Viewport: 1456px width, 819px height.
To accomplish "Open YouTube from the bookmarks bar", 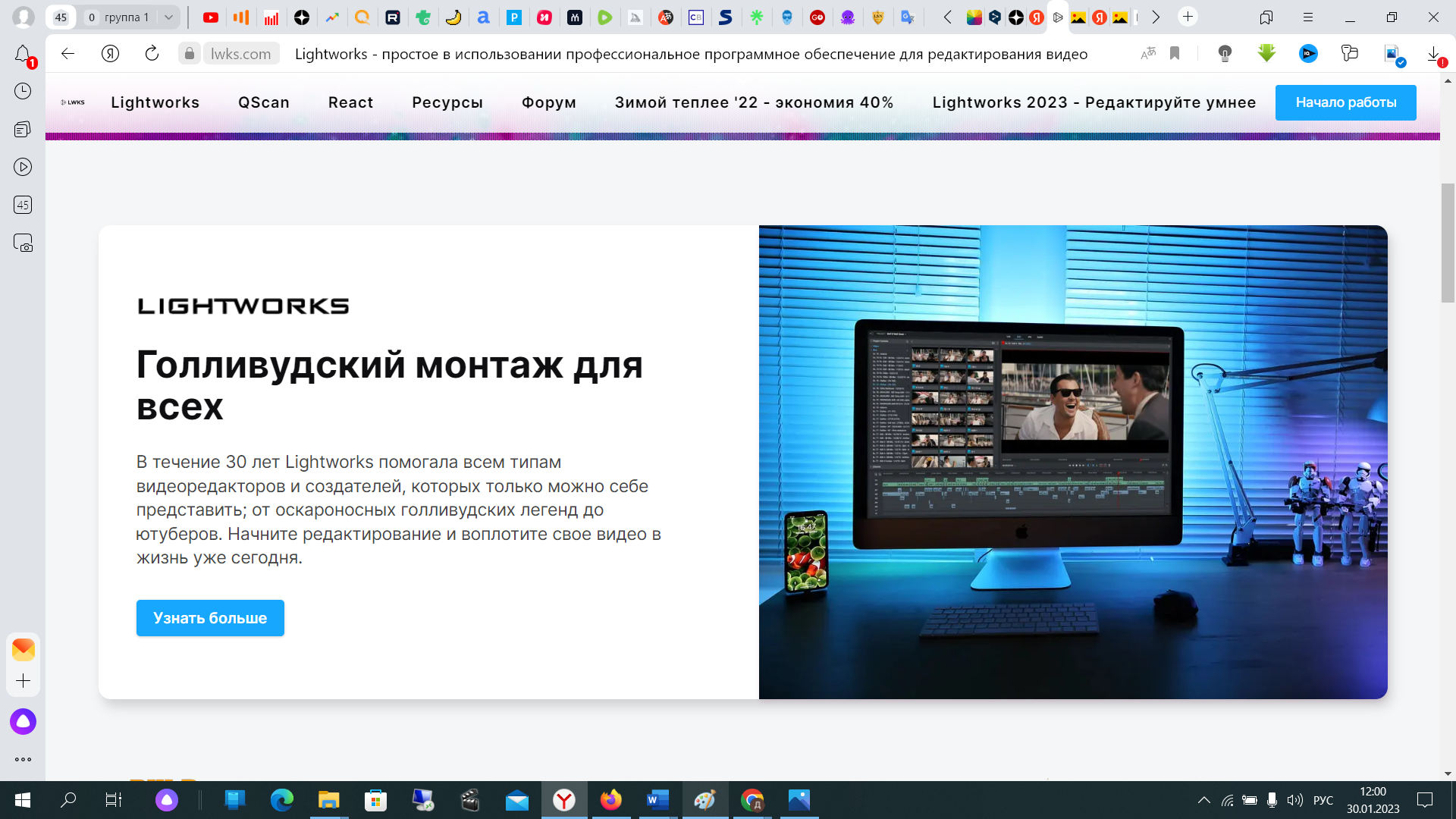I will [x=211, y=17].
